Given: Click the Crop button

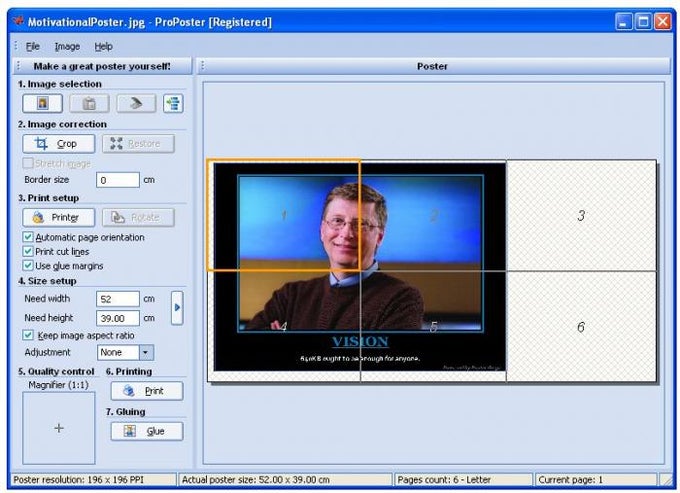Looking at the screenshot, I should pyautogui.click(x=59, y=144).
